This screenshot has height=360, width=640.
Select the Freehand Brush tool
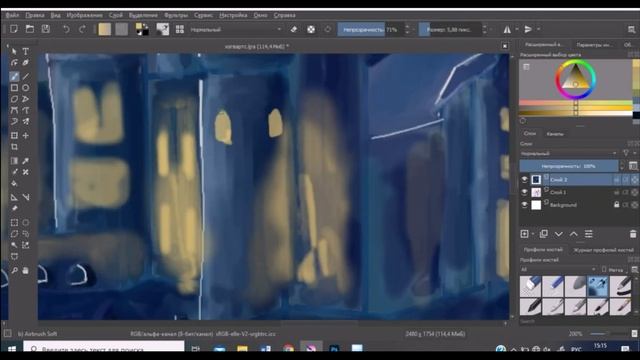coord(14,76)
